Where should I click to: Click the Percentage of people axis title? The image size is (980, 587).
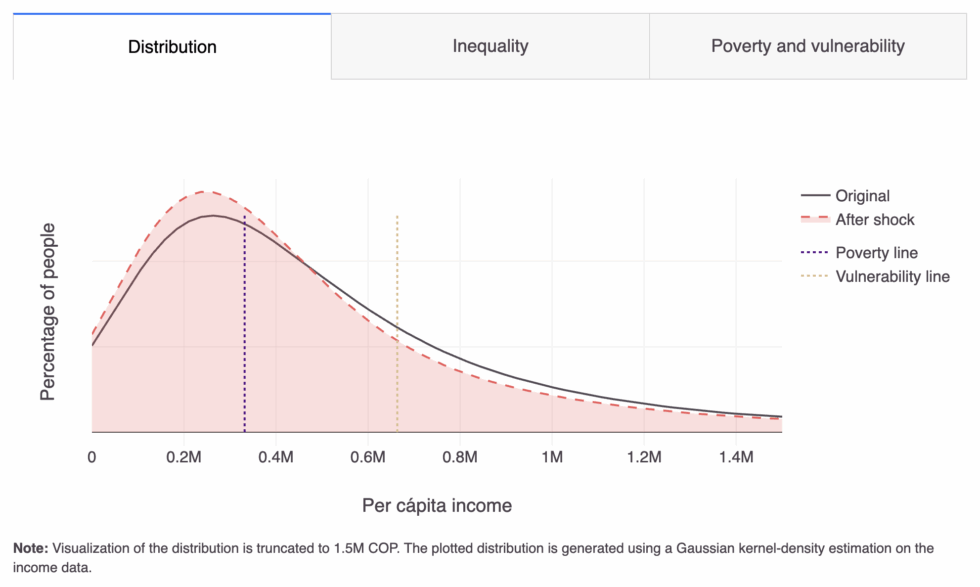(x=48, y=312)
